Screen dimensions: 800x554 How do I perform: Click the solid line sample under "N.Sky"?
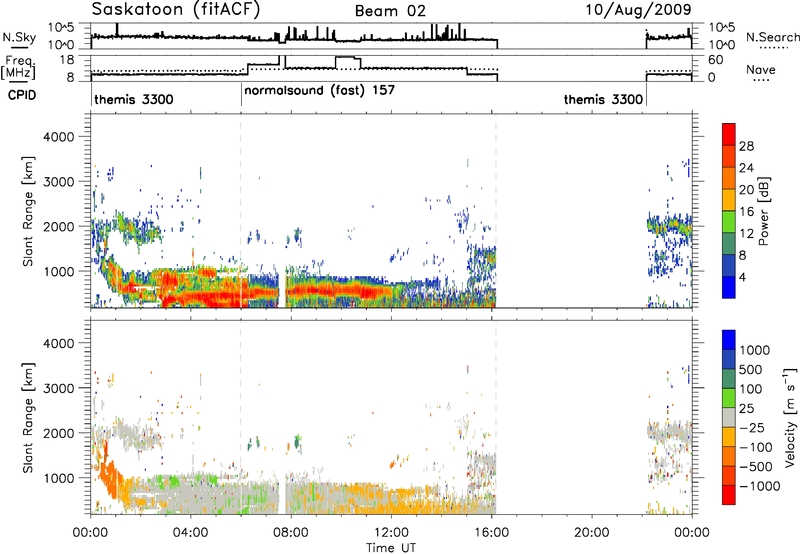(19, 47)
